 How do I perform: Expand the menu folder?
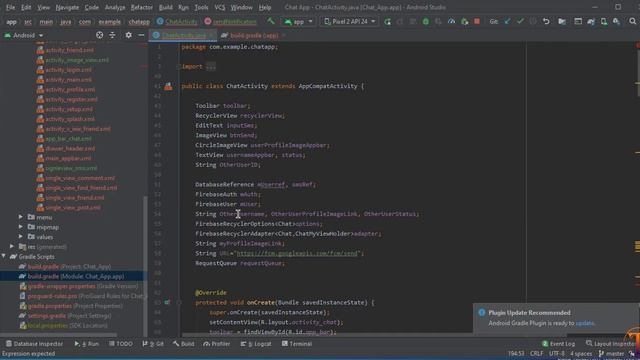tap(21, 217)
